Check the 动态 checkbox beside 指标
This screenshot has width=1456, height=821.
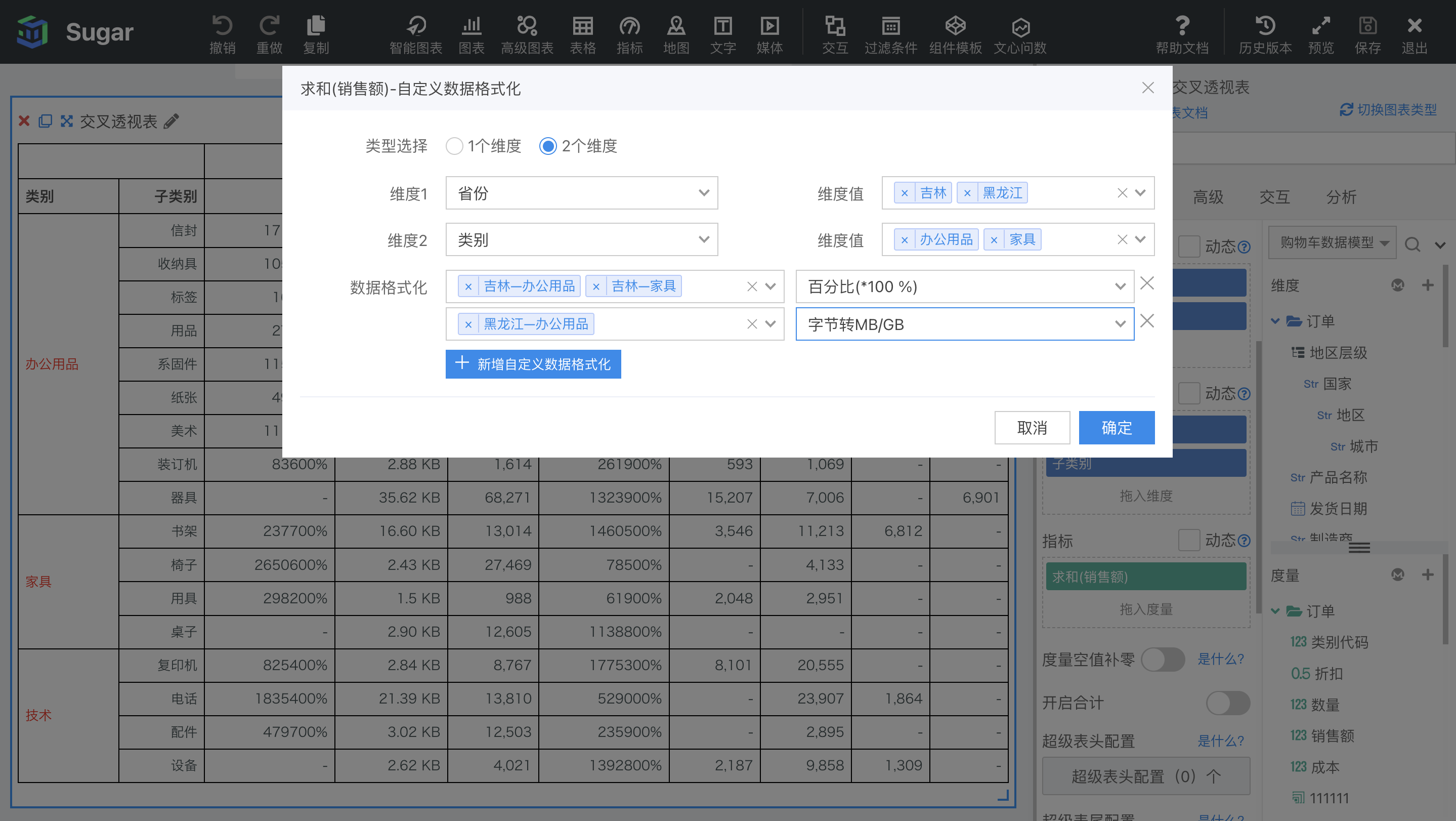[x=1189, y=541]
